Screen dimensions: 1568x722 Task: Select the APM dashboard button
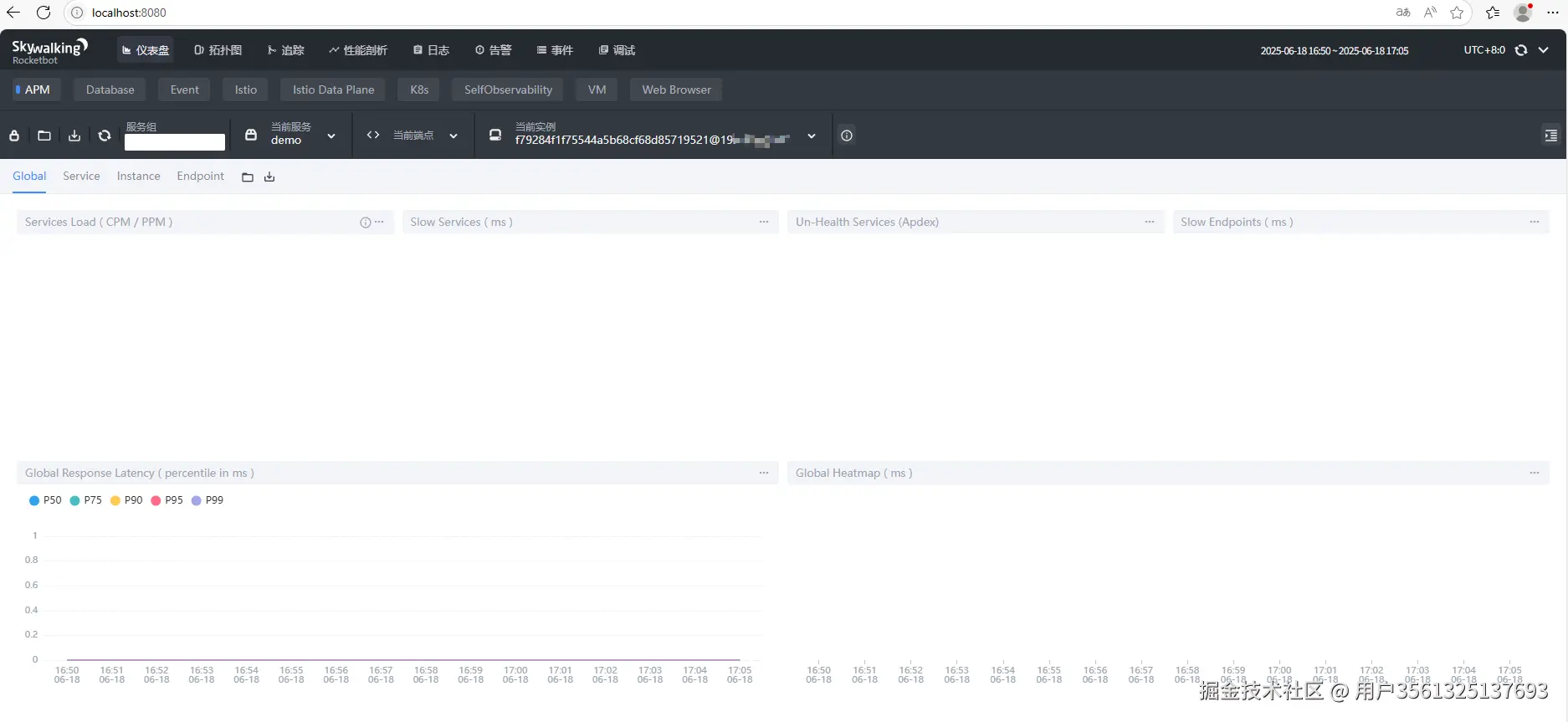[36, 90]
